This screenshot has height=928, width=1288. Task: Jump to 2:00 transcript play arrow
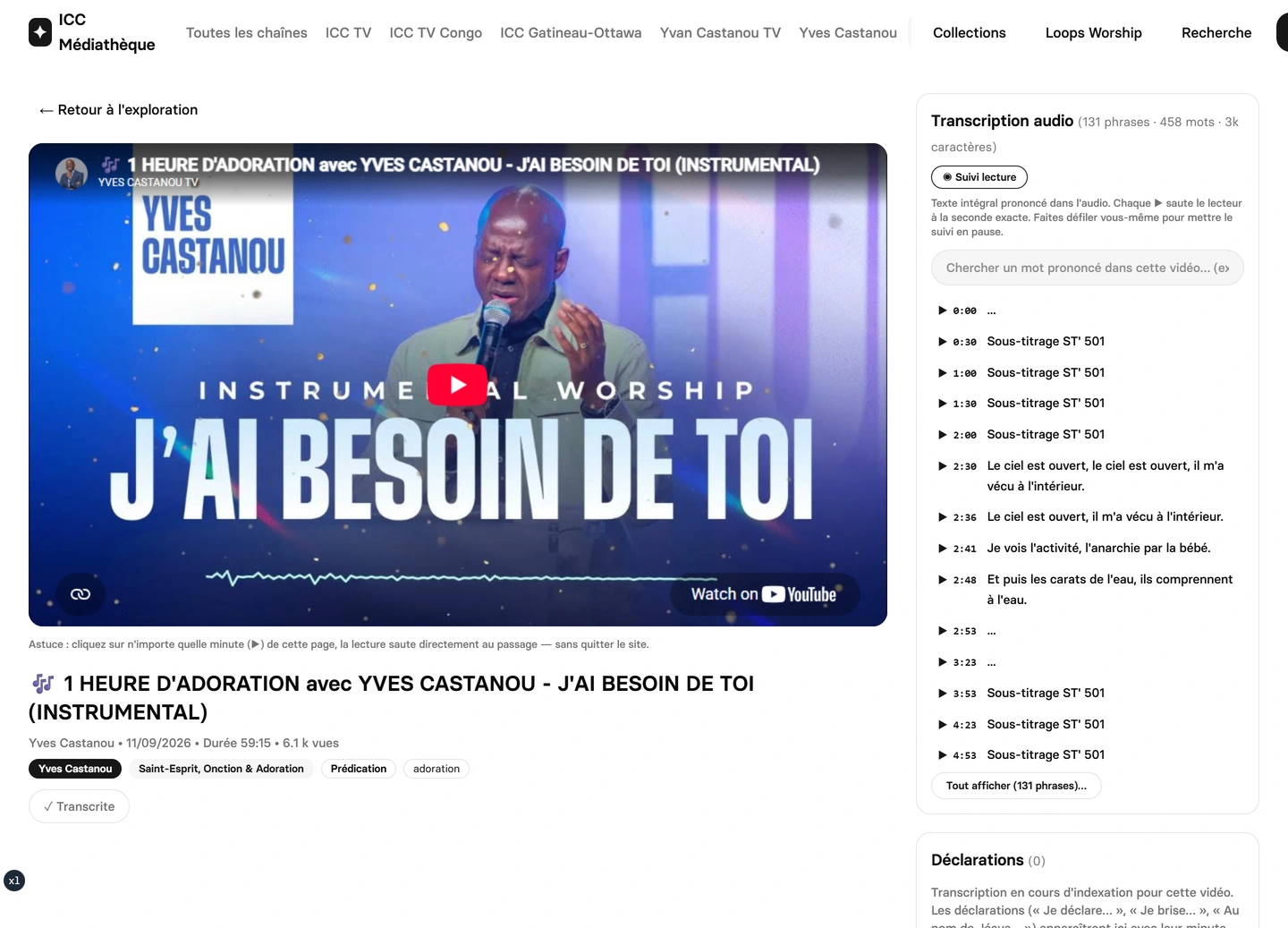[x=942, y=435]
